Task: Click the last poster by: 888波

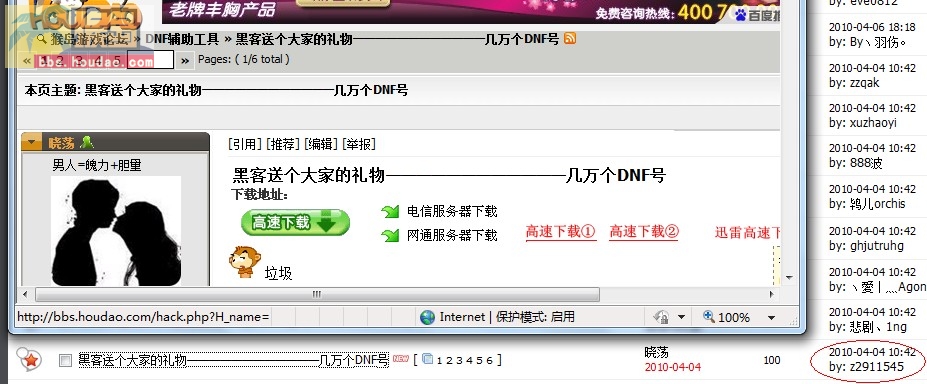Action: (x=855, y=163)
